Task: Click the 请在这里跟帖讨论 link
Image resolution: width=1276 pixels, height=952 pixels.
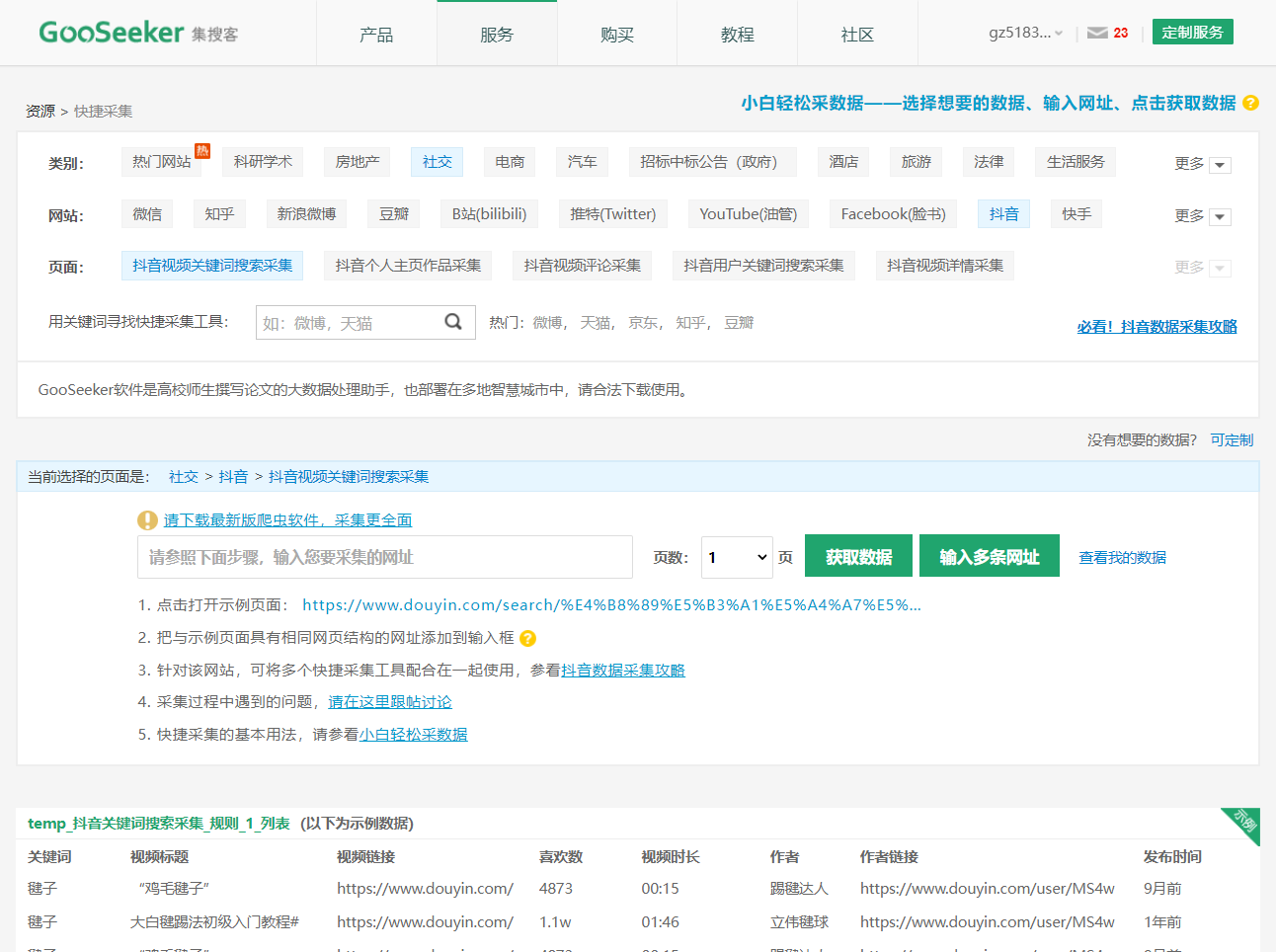Action: [x=390, y=701]
